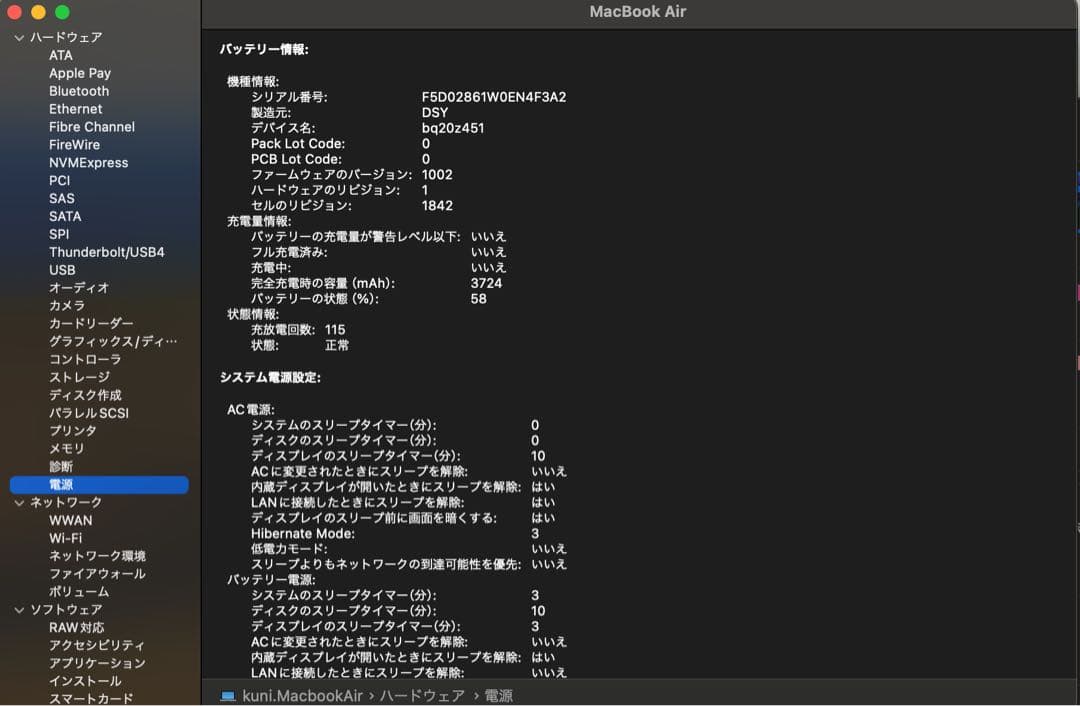Open the アクセシビリティ entry
The image size is (1080, 706).
[97, 646]
